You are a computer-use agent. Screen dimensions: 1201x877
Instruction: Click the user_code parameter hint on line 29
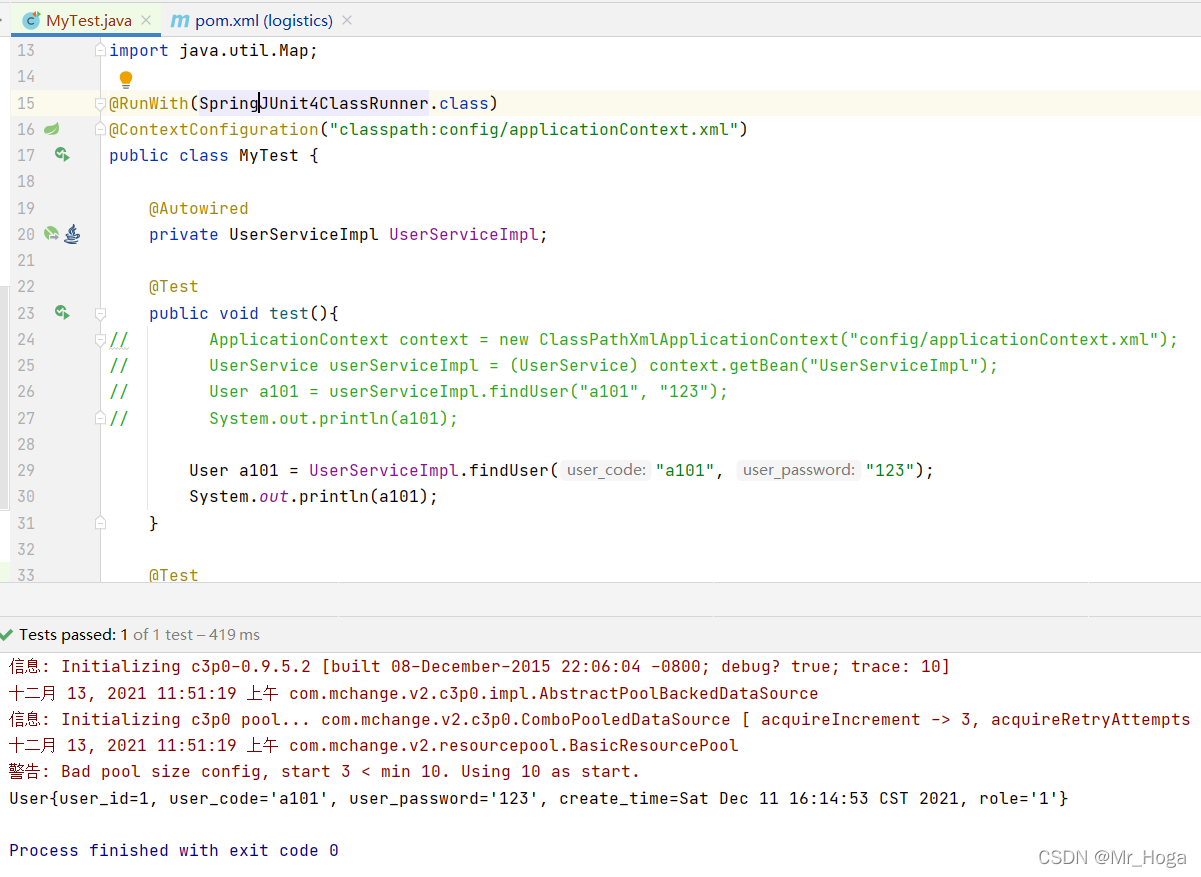click(x=604, y=469)
